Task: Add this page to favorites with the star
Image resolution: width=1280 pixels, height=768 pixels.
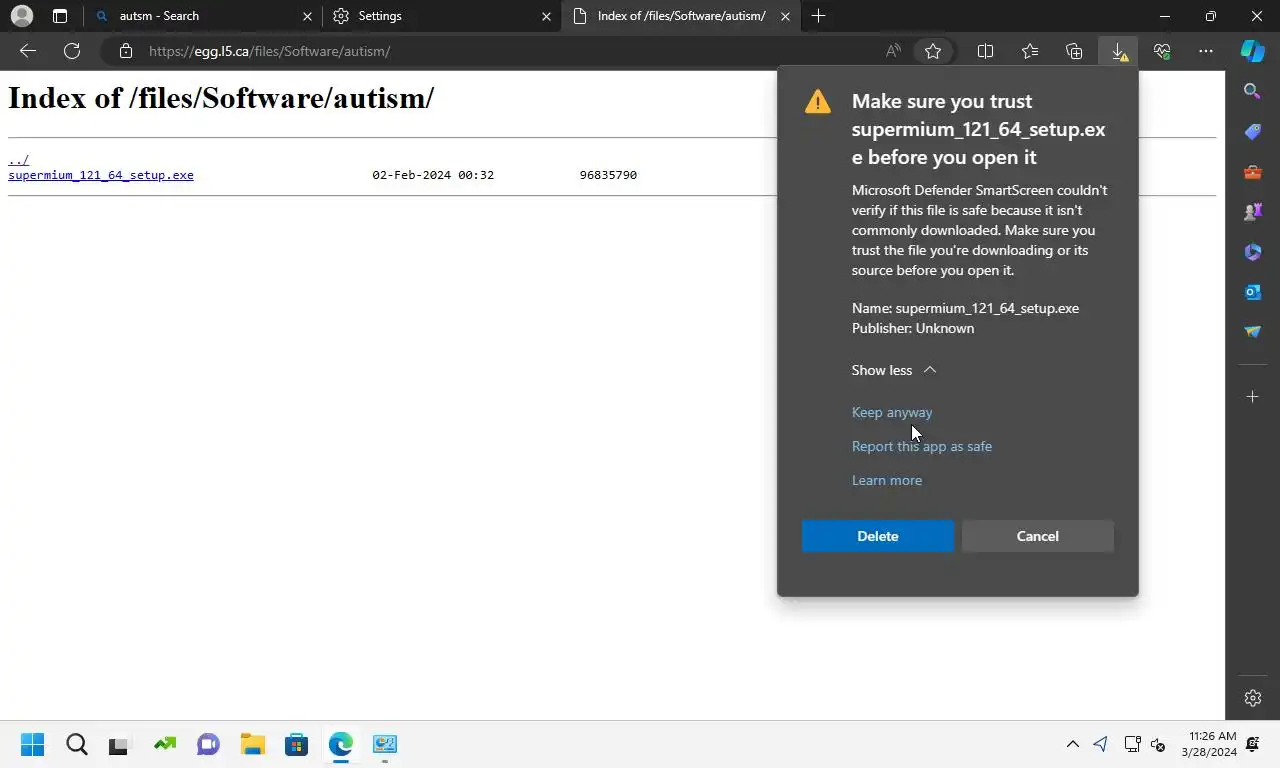Action: pyautogui.click(x=933, y=51)
